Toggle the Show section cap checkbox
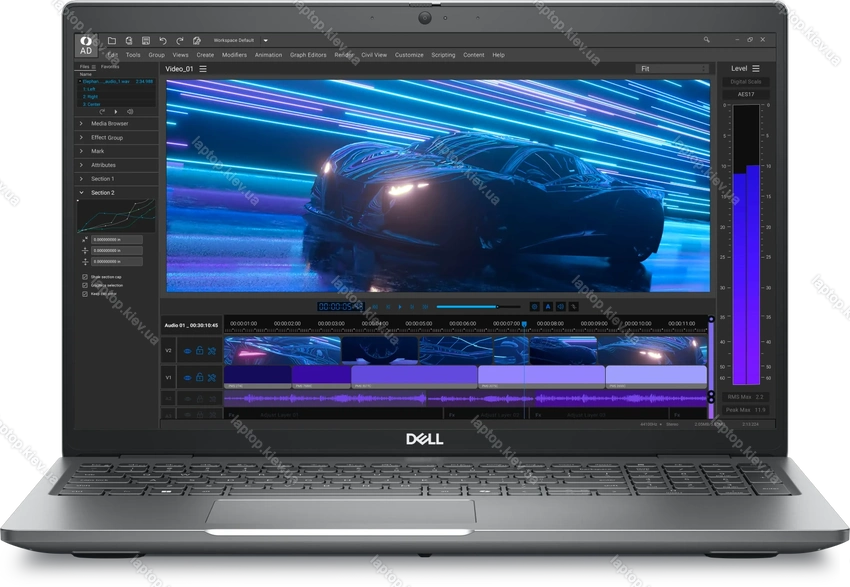 (85, 276)
